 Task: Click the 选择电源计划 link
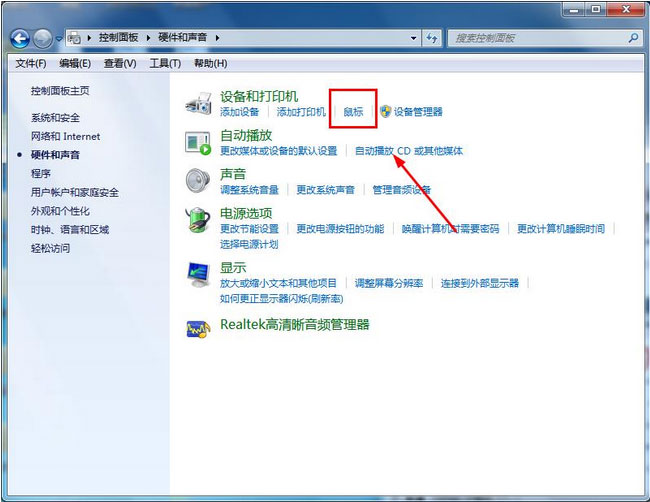249,245
